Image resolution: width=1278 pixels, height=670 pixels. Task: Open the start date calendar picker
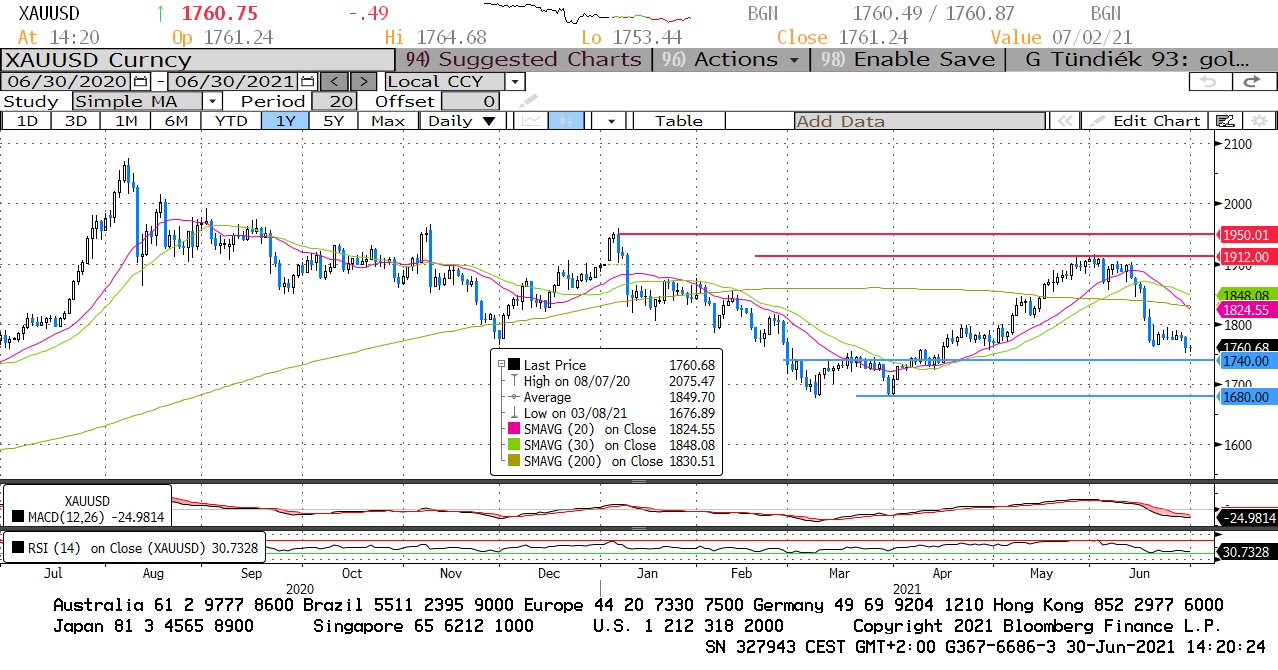[x=141, y=81]
